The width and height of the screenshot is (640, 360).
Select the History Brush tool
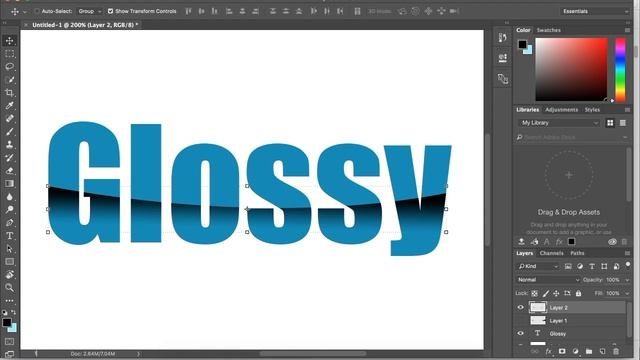coord(9,158)
